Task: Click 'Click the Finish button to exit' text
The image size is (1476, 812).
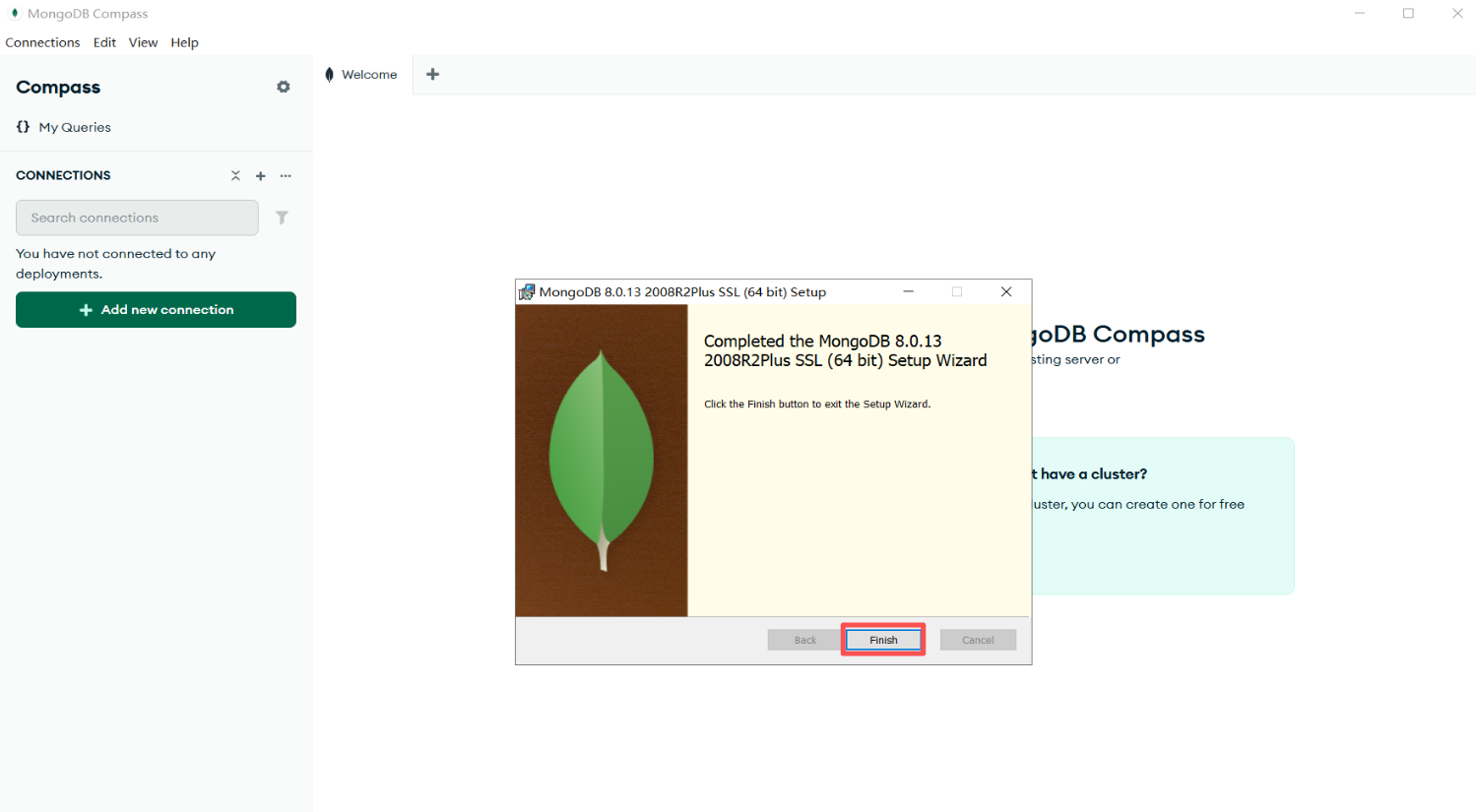Action: coord(817,404)
